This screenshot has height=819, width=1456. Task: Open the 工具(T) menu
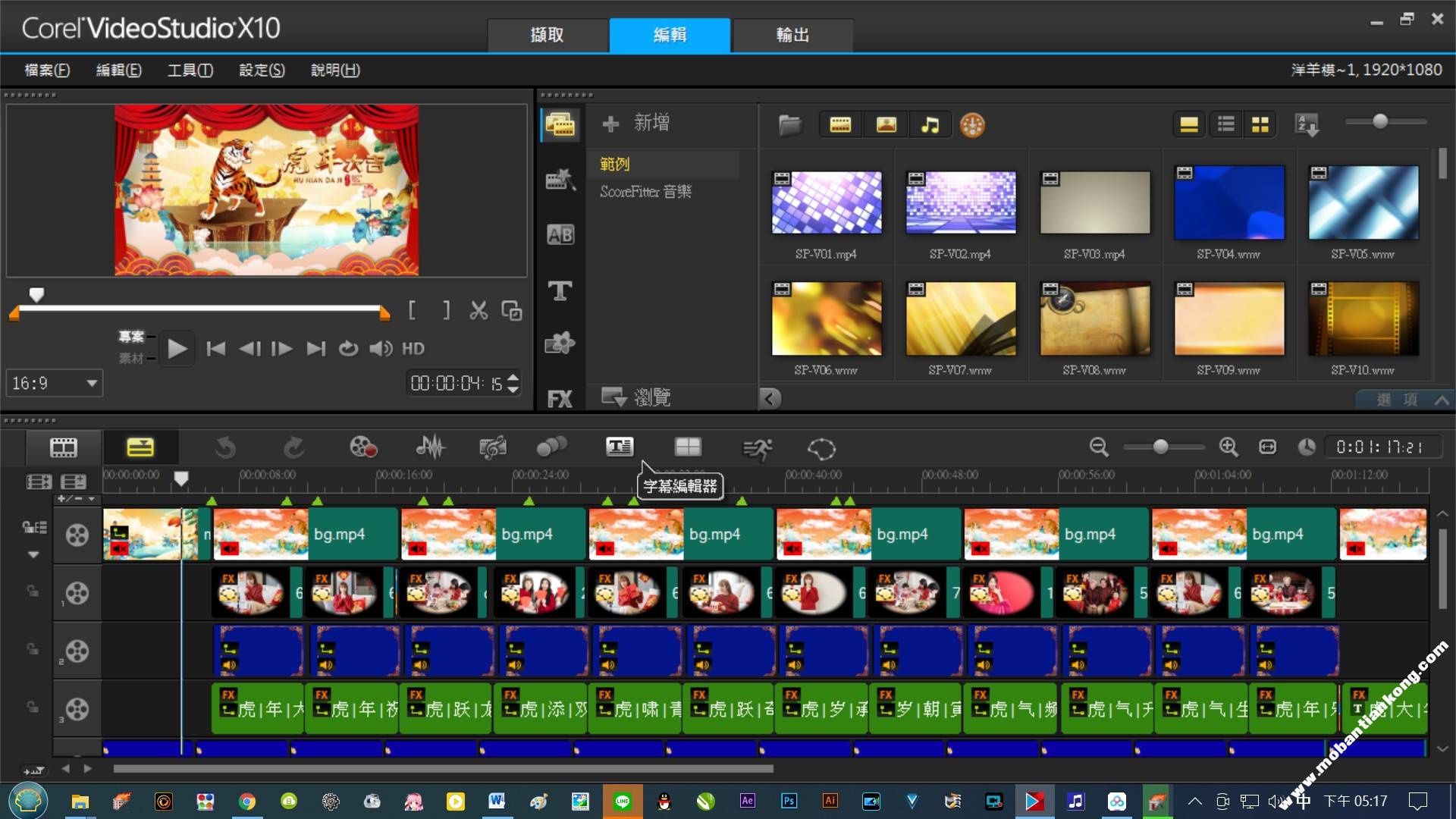(x=190, y=70)
